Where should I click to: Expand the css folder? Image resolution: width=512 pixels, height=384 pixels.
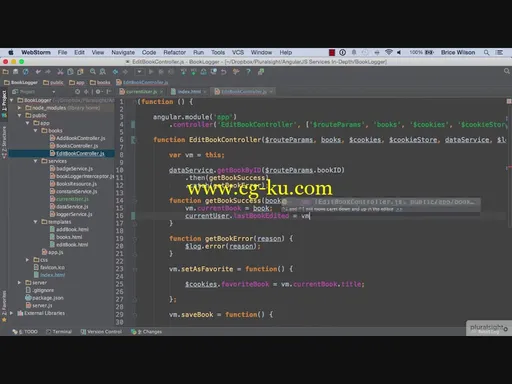[x=28, y=260]
